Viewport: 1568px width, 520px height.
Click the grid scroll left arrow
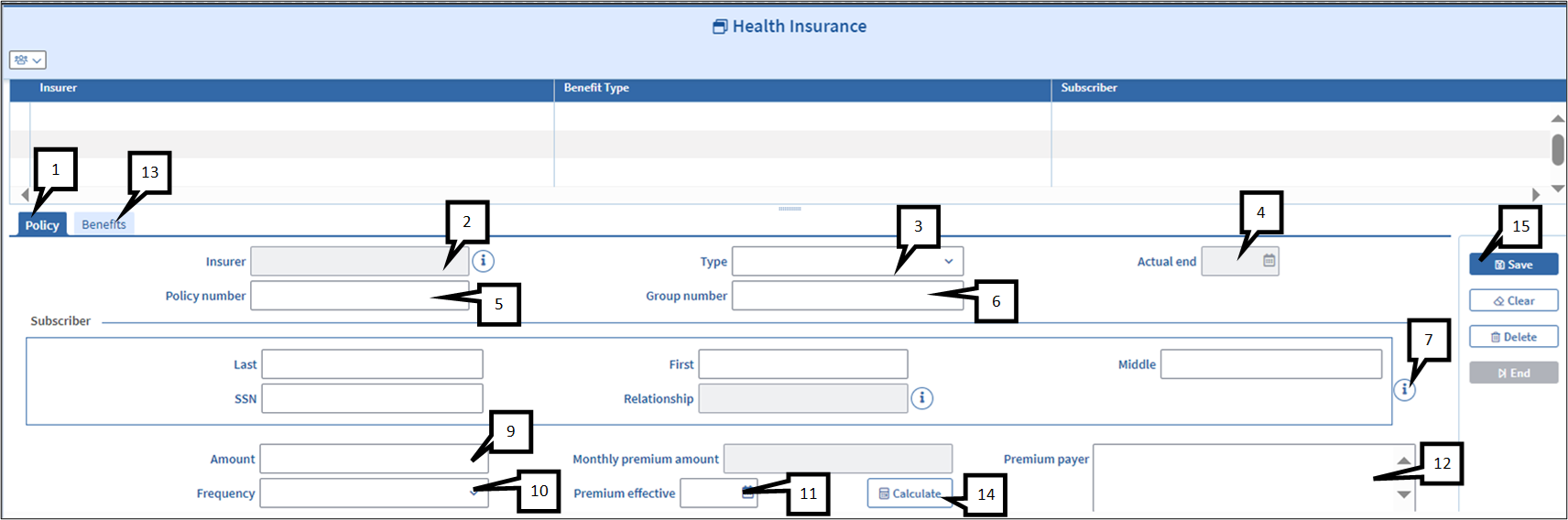[x=25, y=195]
